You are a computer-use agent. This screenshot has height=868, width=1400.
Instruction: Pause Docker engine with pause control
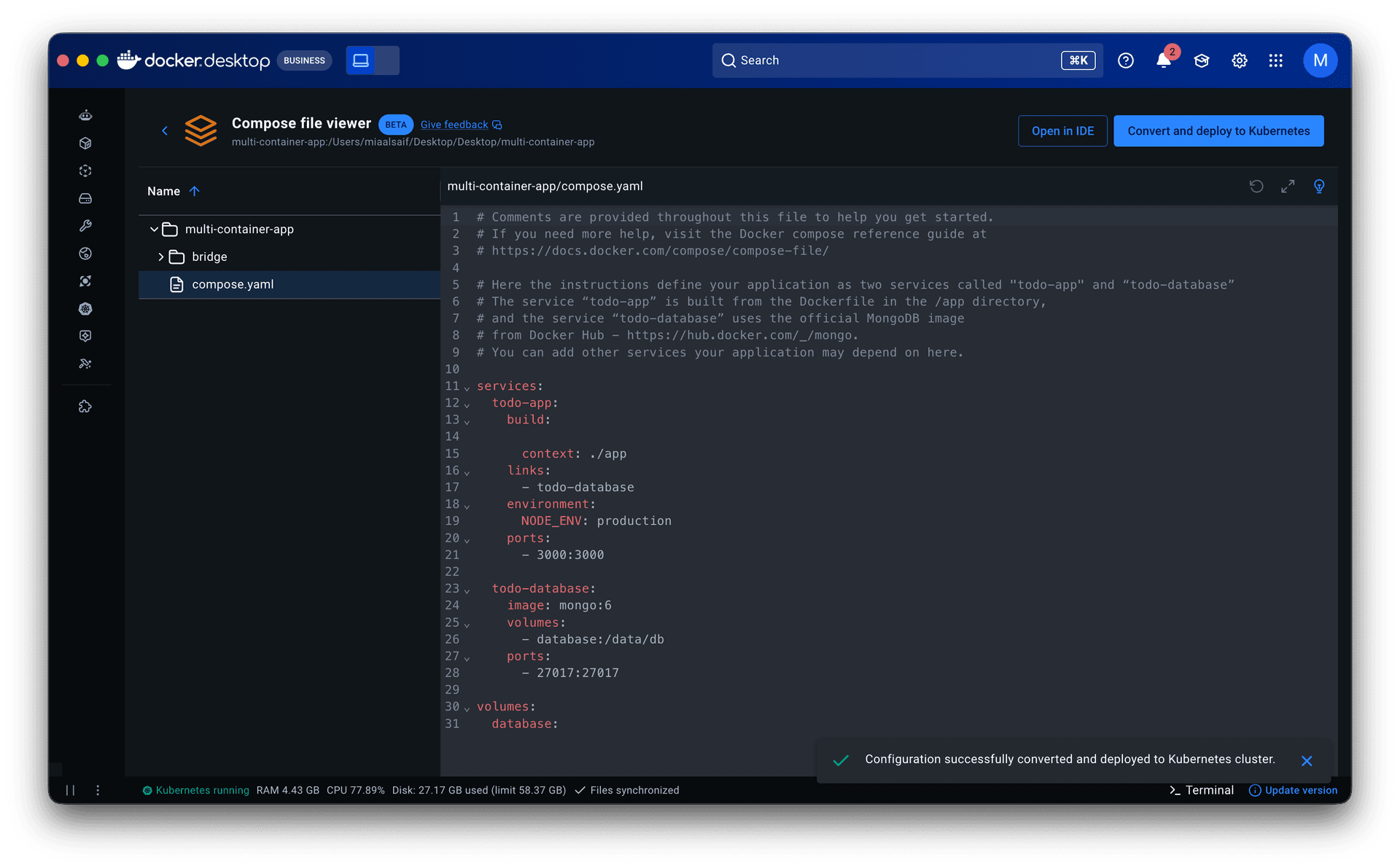tap(71, 790)
